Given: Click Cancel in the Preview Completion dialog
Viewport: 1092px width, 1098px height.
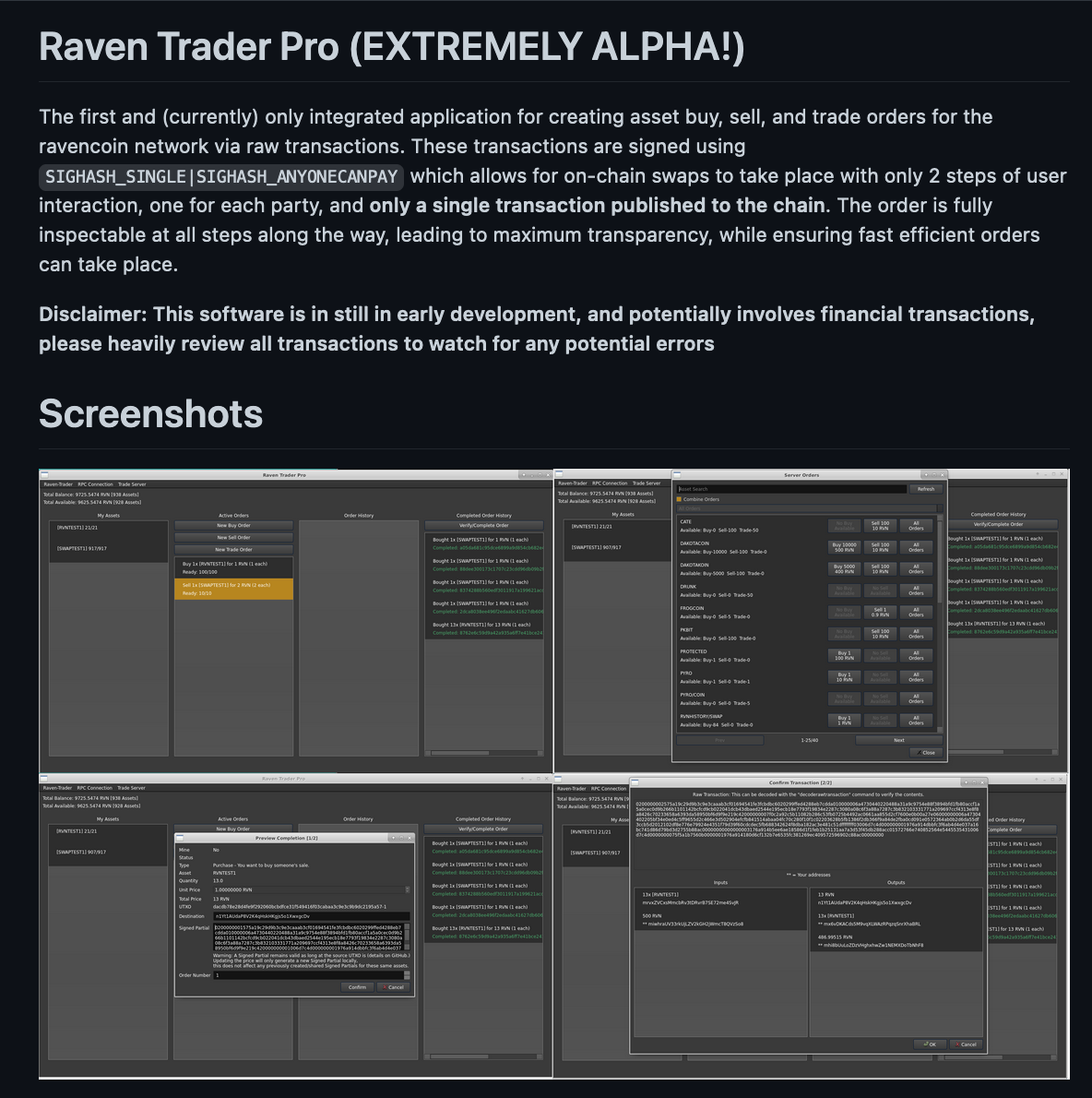Looking at the screenshot, I should pos(394,987).
